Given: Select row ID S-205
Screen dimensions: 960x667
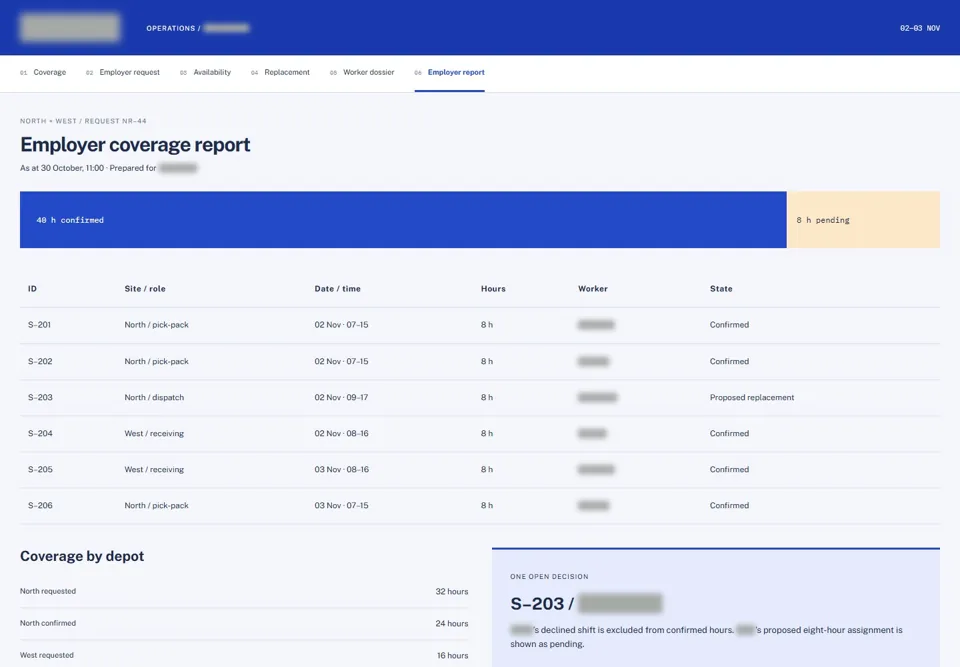Looking at the screenshot, I should 40,470.
